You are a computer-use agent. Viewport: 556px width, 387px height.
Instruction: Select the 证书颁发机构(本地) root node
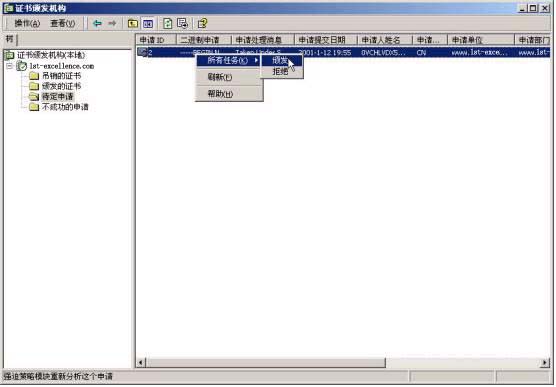51,55
